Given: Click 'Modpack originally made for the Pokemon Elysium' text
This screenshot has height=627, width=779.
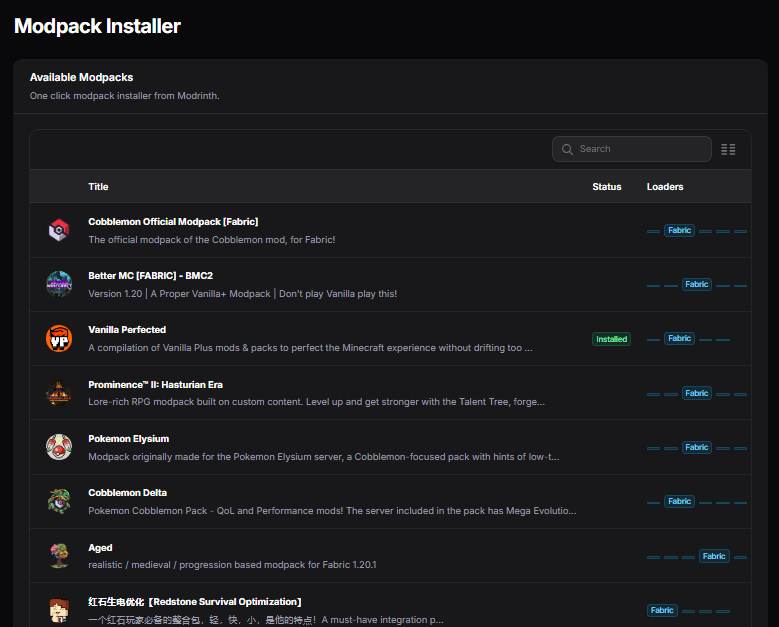Looking at the screenshot, I should (324, 457).
